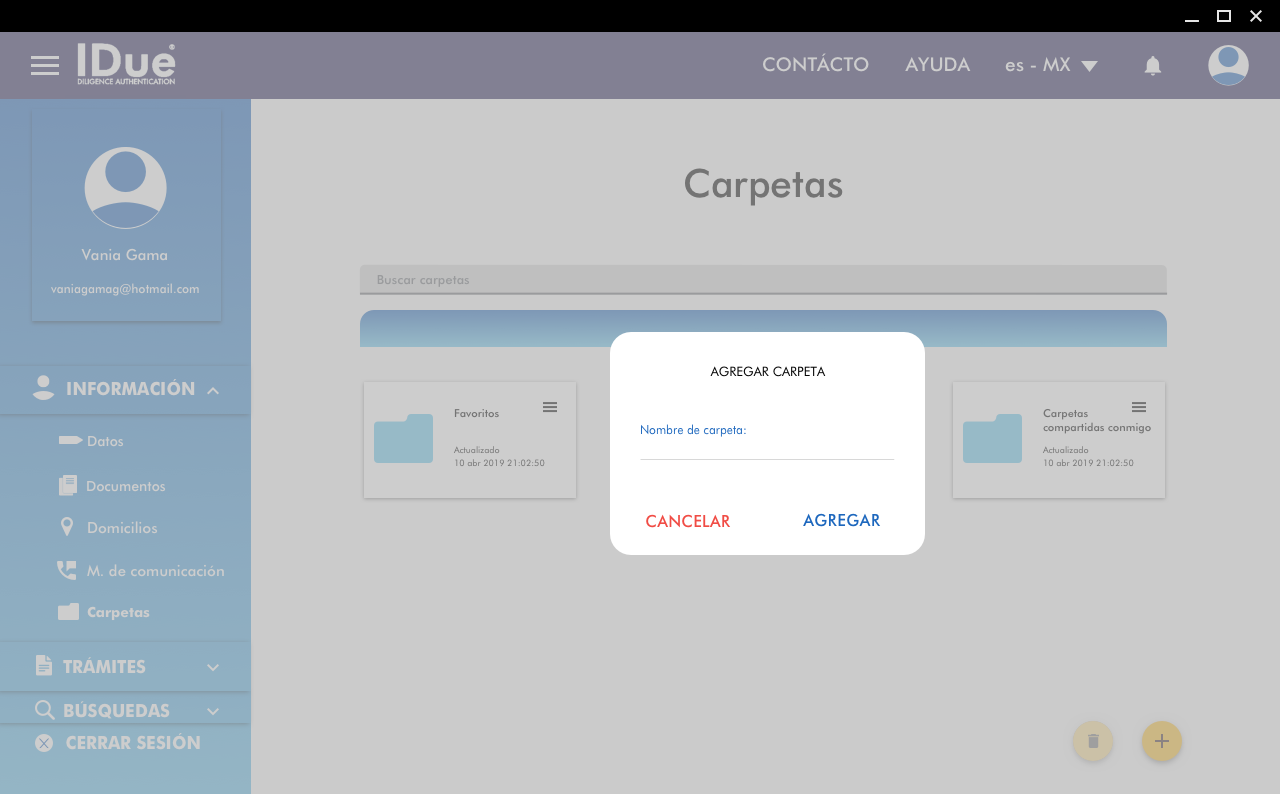
Task: Click the Favoritos folder icon
Action: (403, 439)
